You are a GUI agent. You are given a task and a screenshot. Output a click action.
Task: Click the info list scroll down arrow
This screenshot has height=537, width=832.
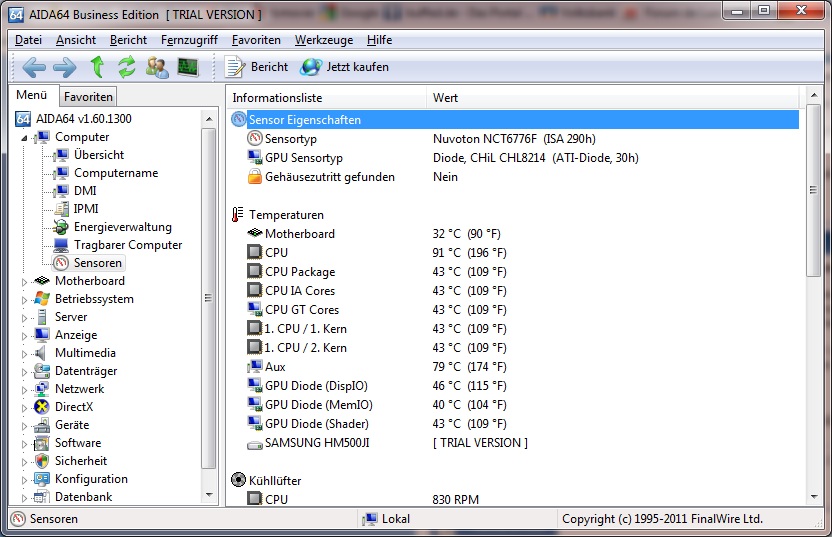[x=814, y=497]
